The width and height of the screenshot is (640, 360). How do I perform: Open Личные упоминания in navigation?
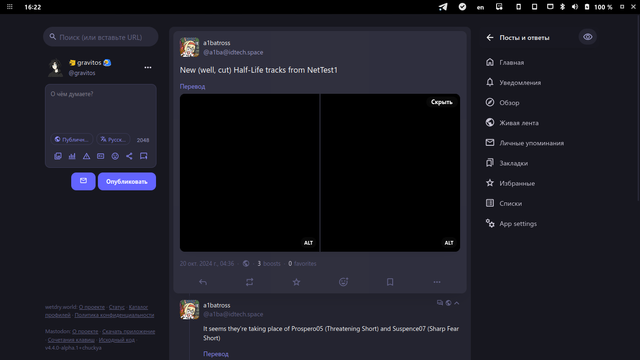pos(524,143)
